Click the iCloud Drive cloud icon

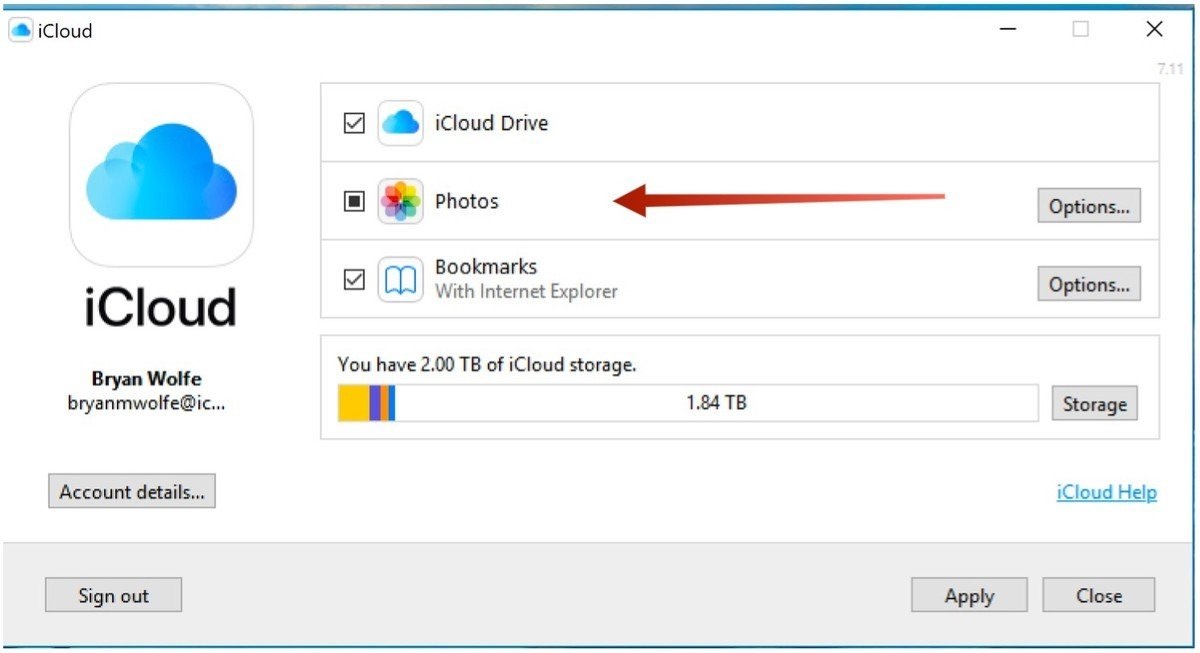coord(401,123)
